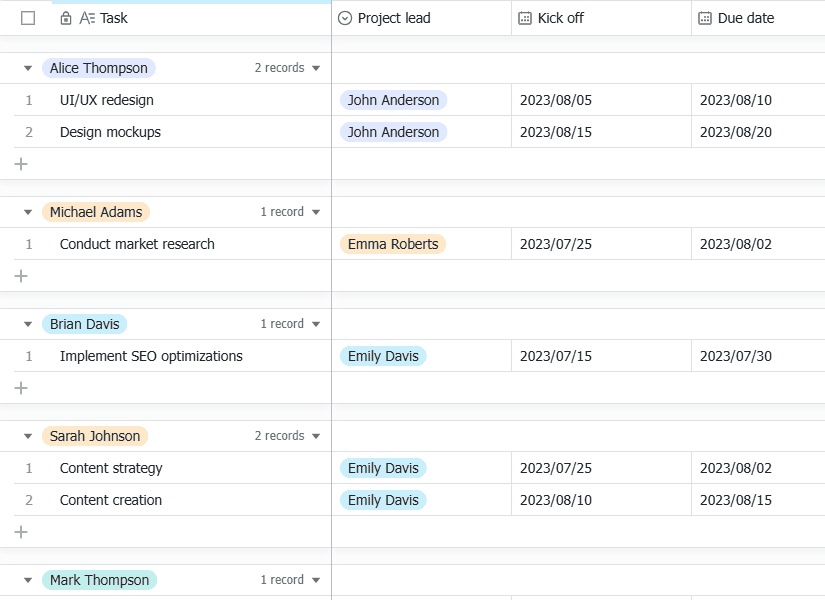Image resolution: width=825 pixels, height=600 pixels.
Task: Click the calendar icon in the Due date header
Action: pos(705,18)
